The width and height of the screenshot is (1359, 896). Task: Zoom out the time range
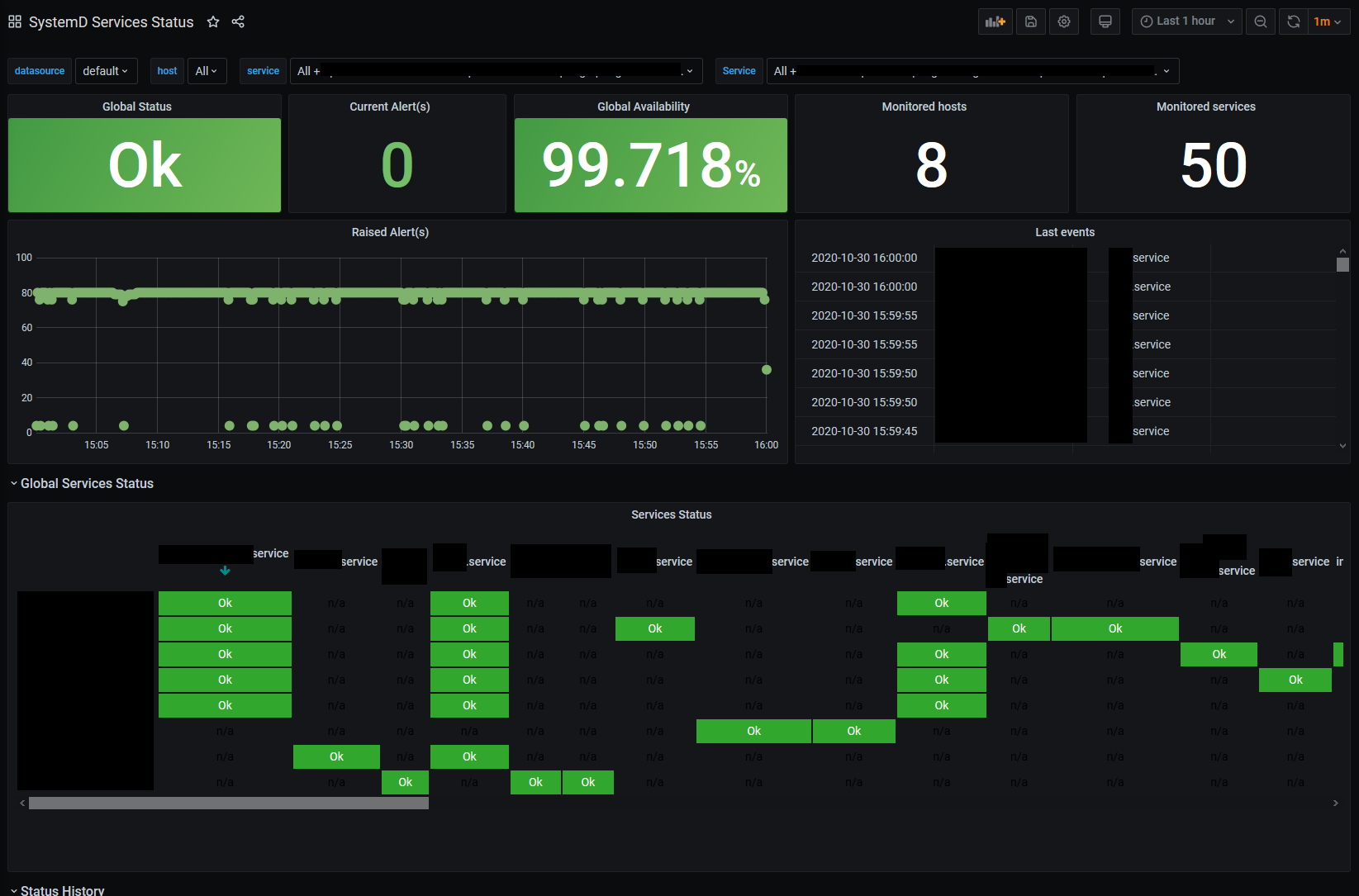tap(1261, 21)
